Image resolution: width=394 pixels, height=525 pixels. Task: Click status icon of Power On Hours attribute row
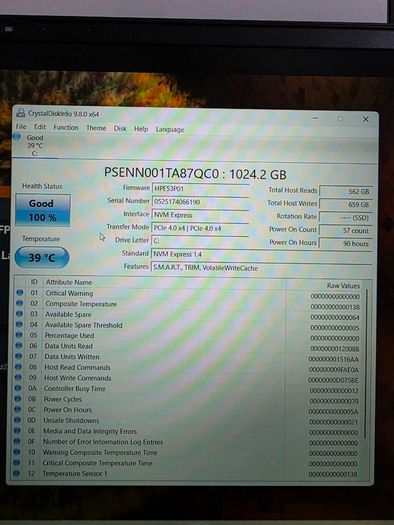[x=18, y=409]
